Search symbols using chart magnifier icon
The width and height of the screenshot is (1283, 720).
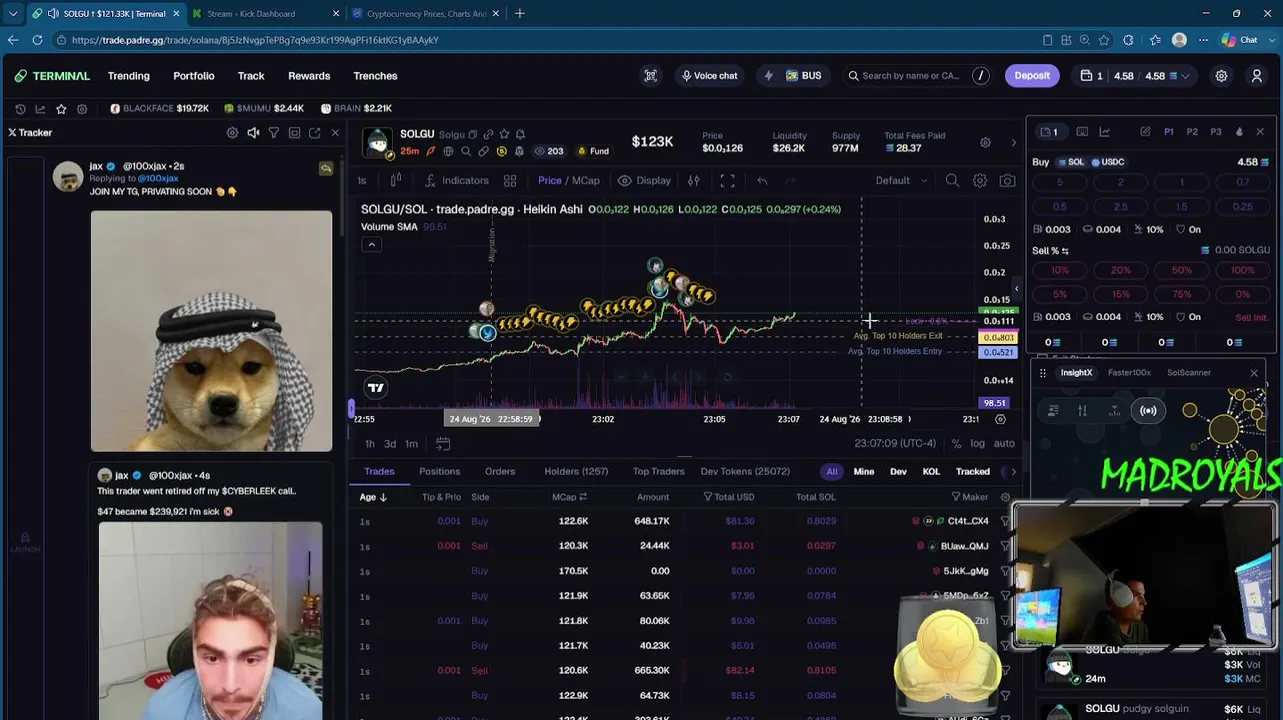pos(952,181)
